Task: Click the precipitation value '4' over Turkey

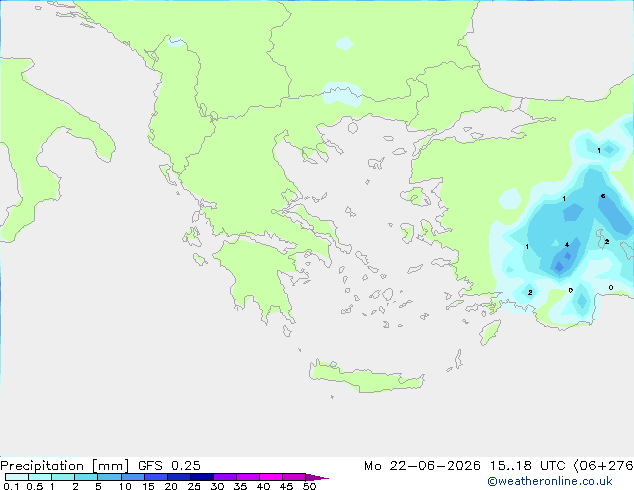Action: point(567,245)
